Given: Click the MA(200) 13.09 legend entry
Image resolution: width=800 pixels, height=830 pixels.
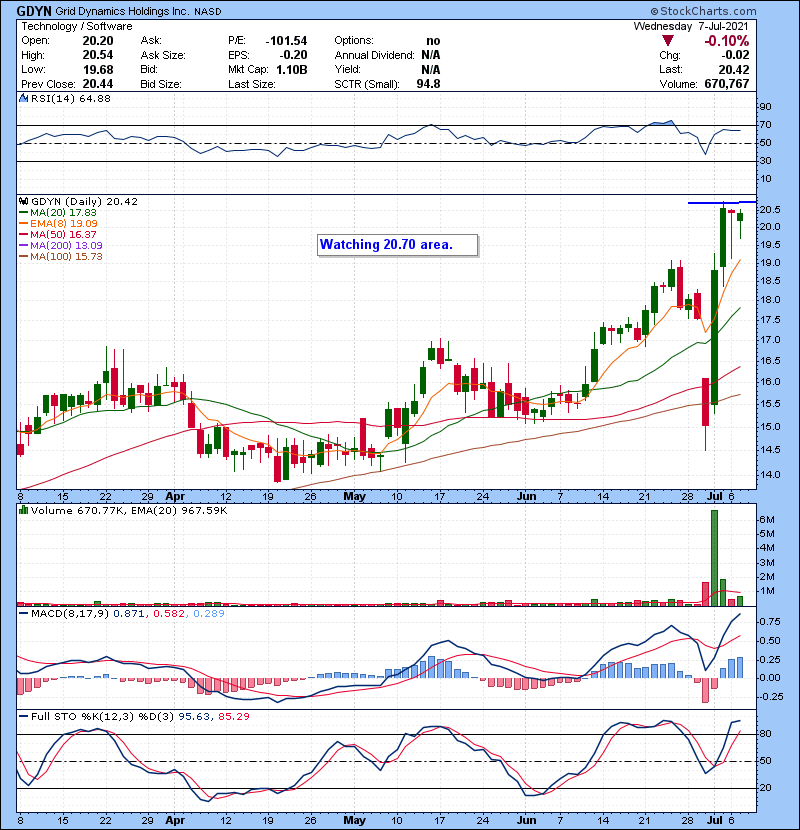Looking at the screenshot, I should (x=60, y=246).
